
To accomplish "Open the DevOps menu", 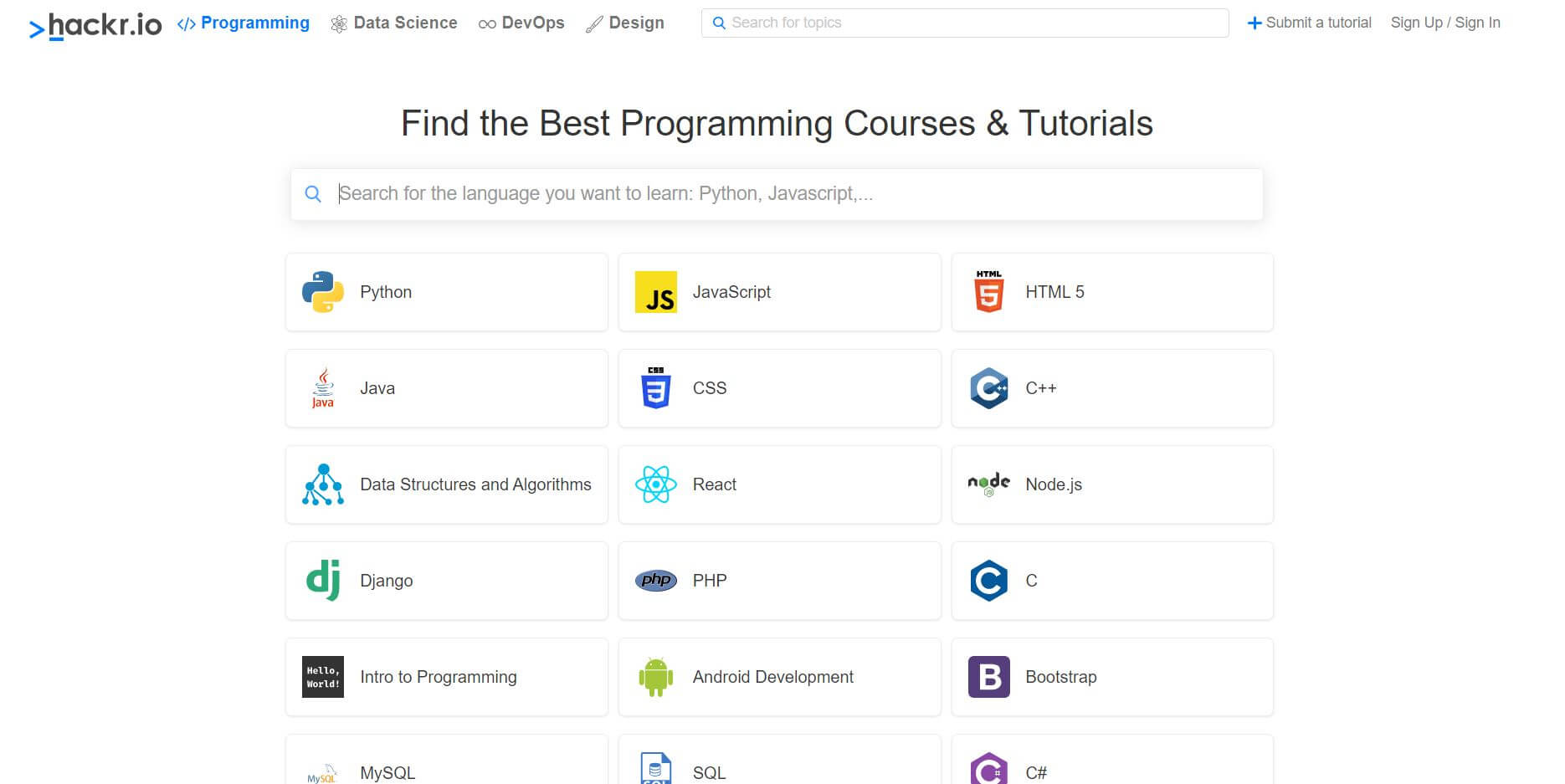I will click(x=521, y=23).
